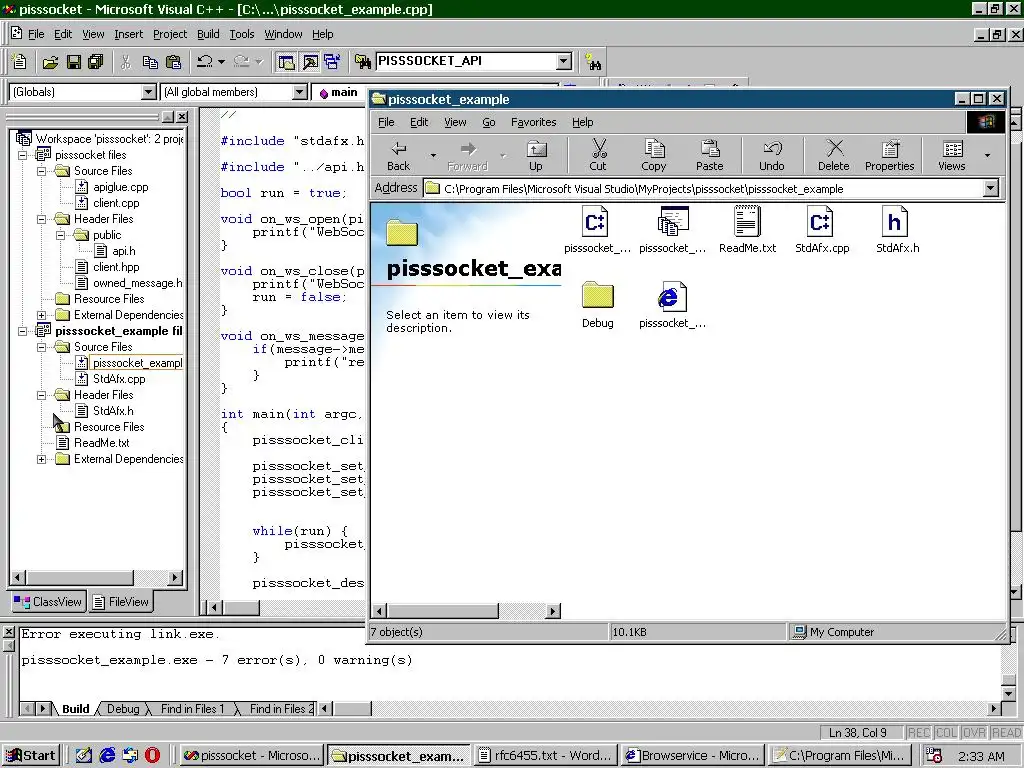This screenshot has width=1024, height=768.
Task: Click the Save All toolbar icon
Action: (x=95, y=62)
